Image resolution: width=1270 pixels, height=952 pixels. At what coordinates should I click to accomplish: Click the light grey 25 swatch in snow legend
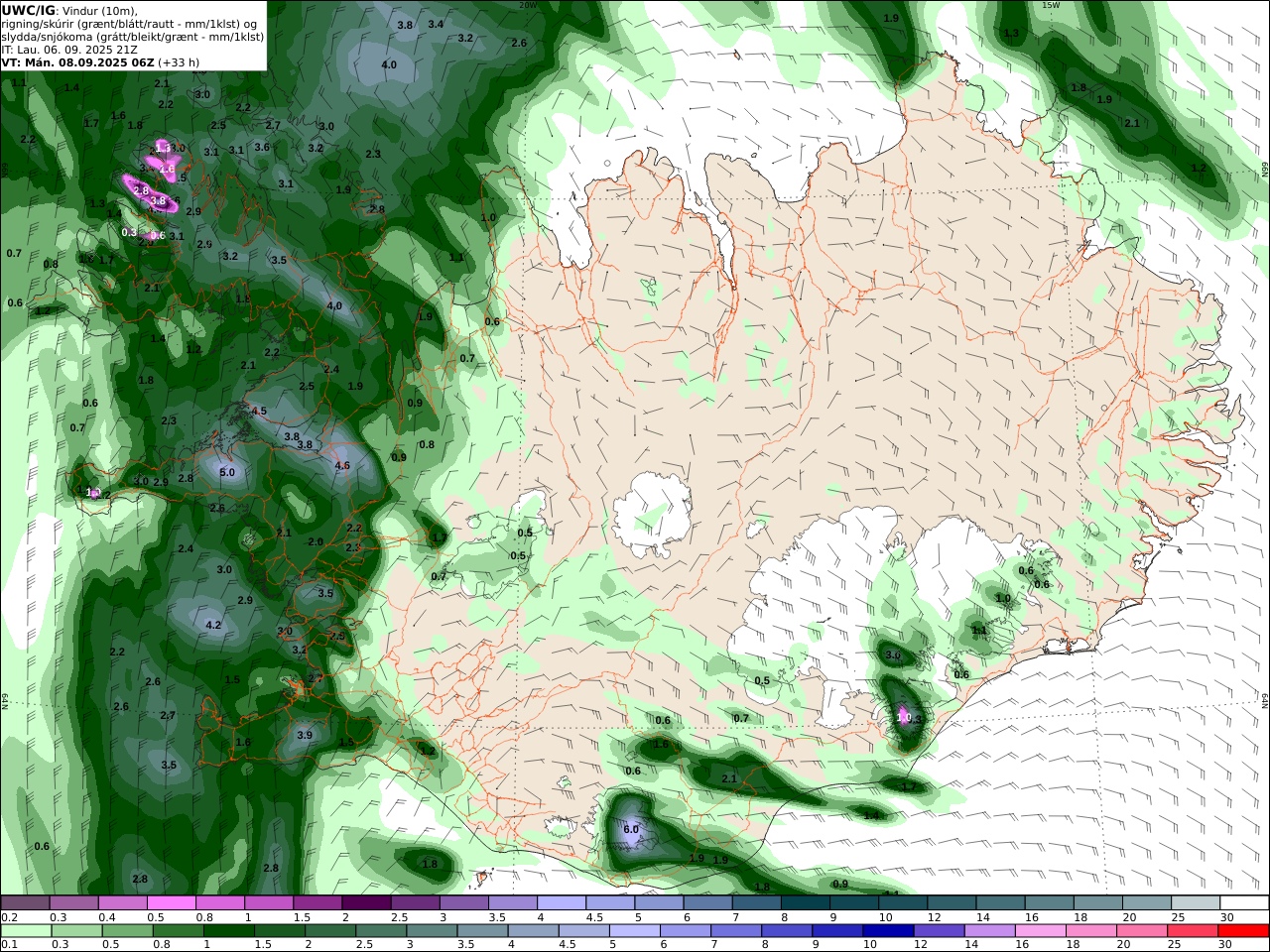(x=1195, y=903)
